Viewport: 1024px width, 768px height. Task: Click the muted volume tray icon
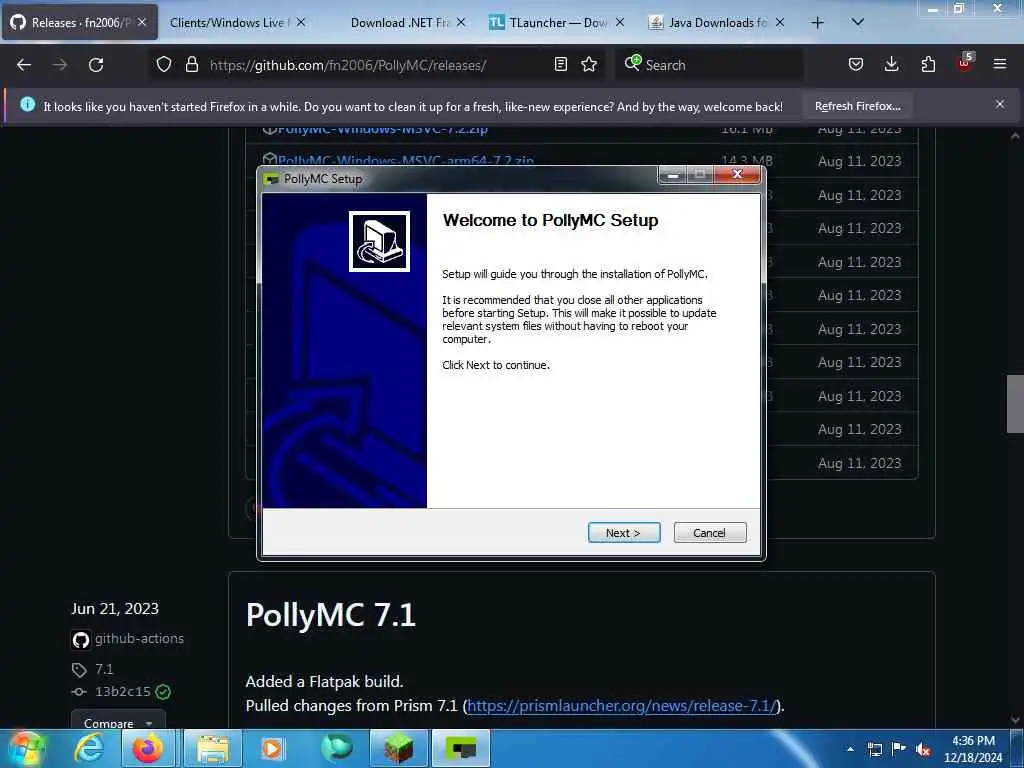[x=923, y=749]
